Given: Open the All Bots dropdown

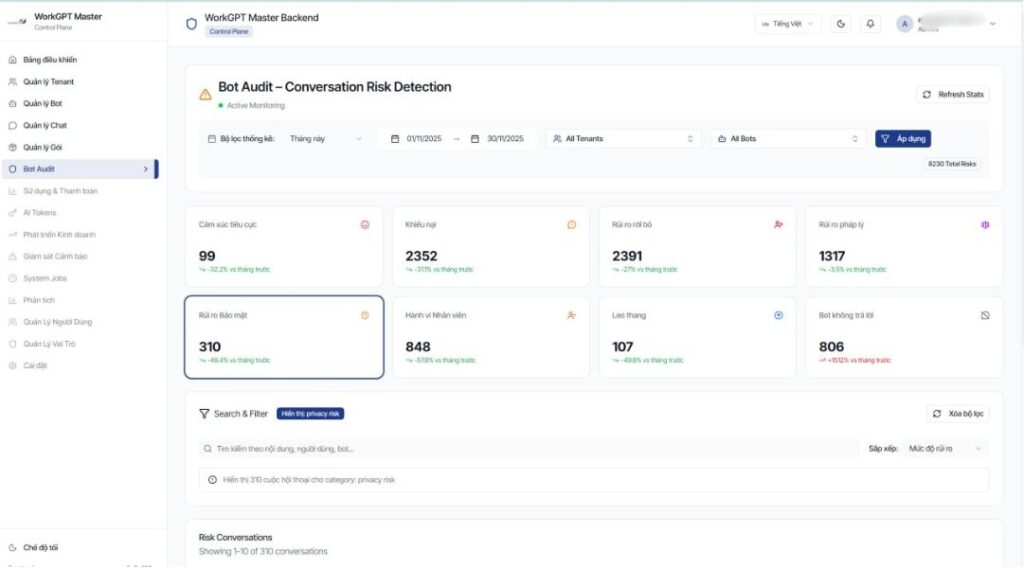Looking at the screenshot, I should 788,139.
